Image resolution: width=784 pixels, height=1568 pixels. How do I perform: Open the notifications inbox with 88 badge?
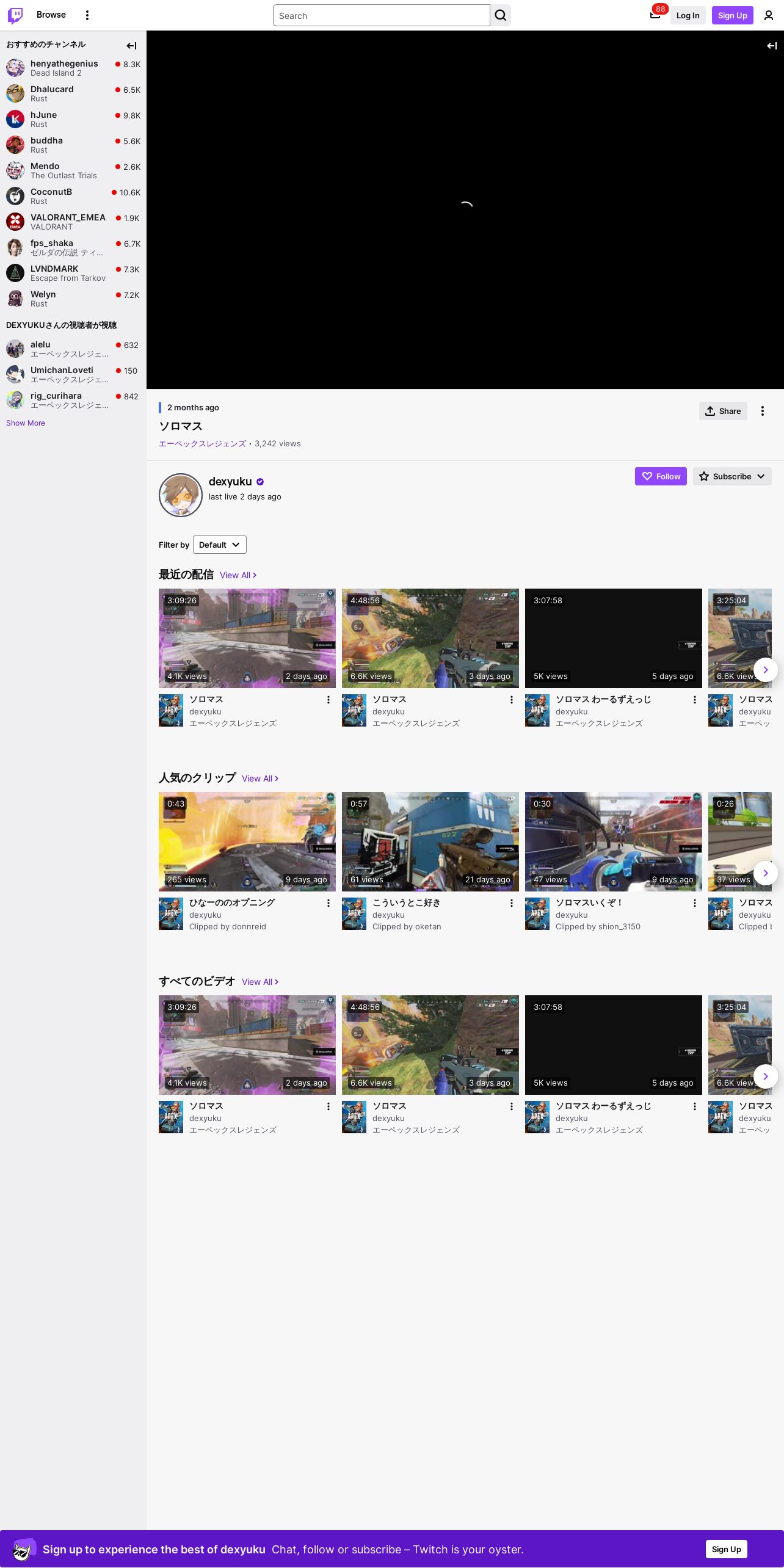[x=655, y=15]
